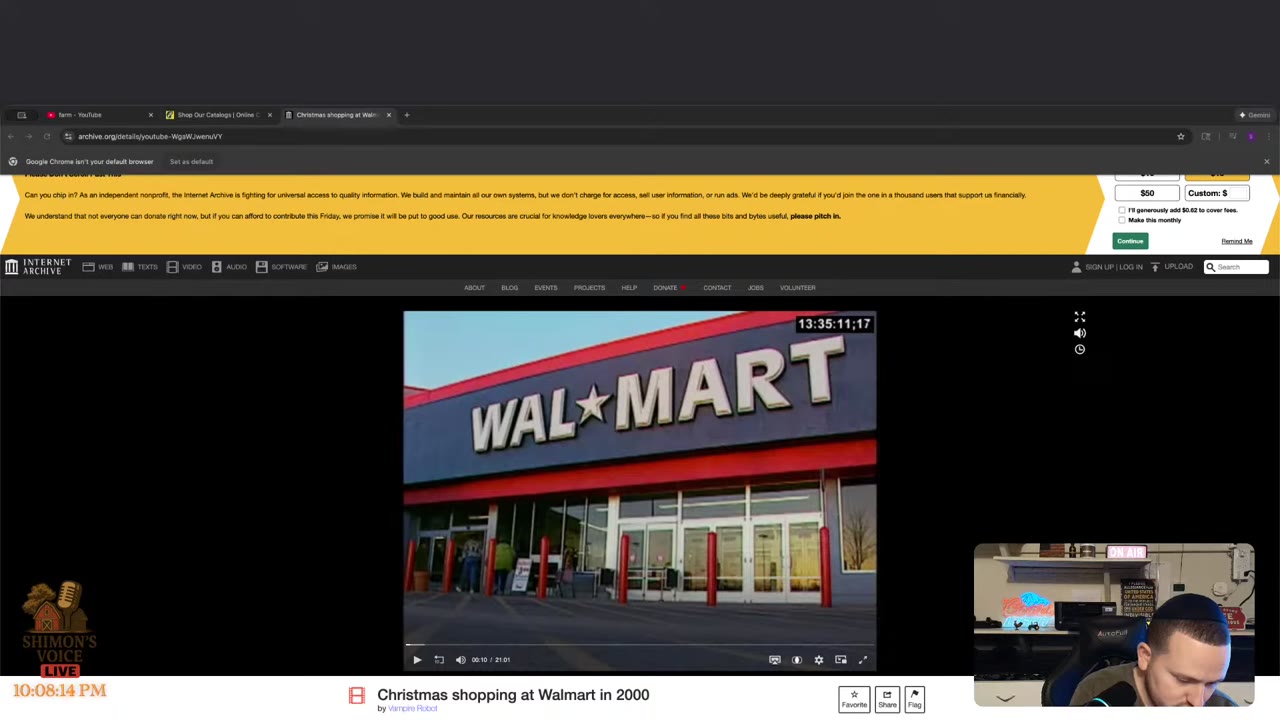1280x720 pixels.
Task: Click the clock icon beside the video
Action: (x=1080, y=349)
